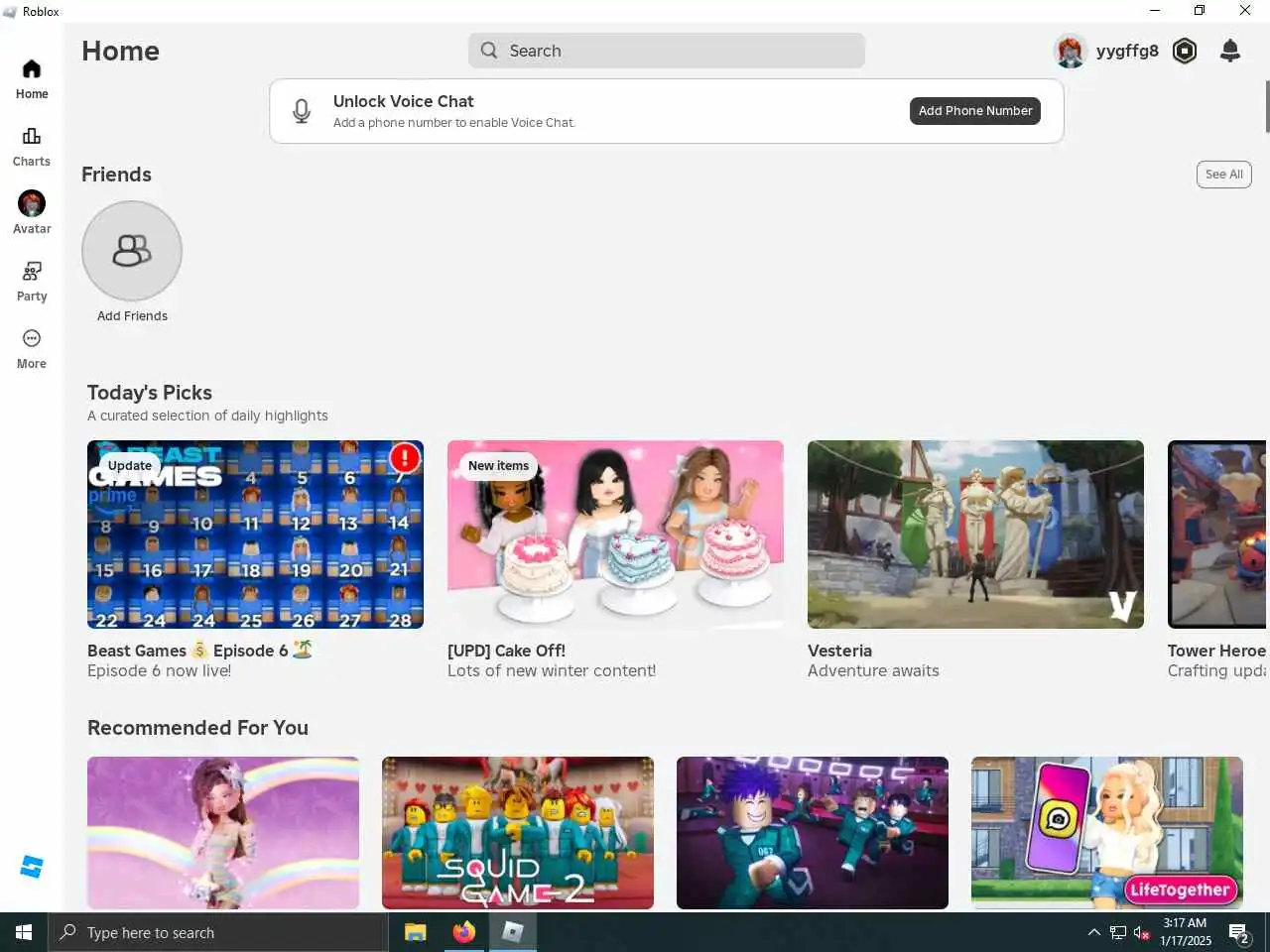Viewport: 1270px width, 952px height.
Task: Open Beast Games Episode 6 title link
Action: [x=200, y=651]
